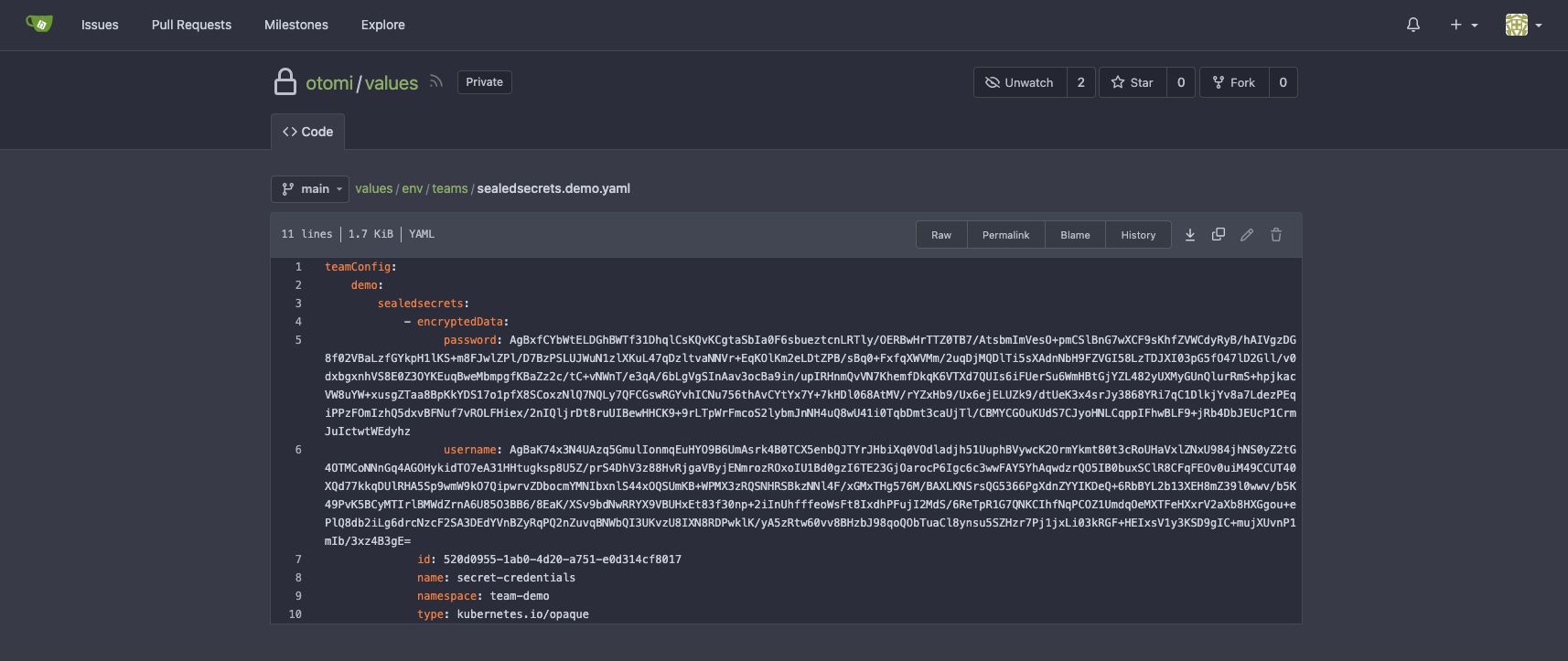
Task: Open the main branch selector
Action: pyautogui.click(x=310, y=188)
